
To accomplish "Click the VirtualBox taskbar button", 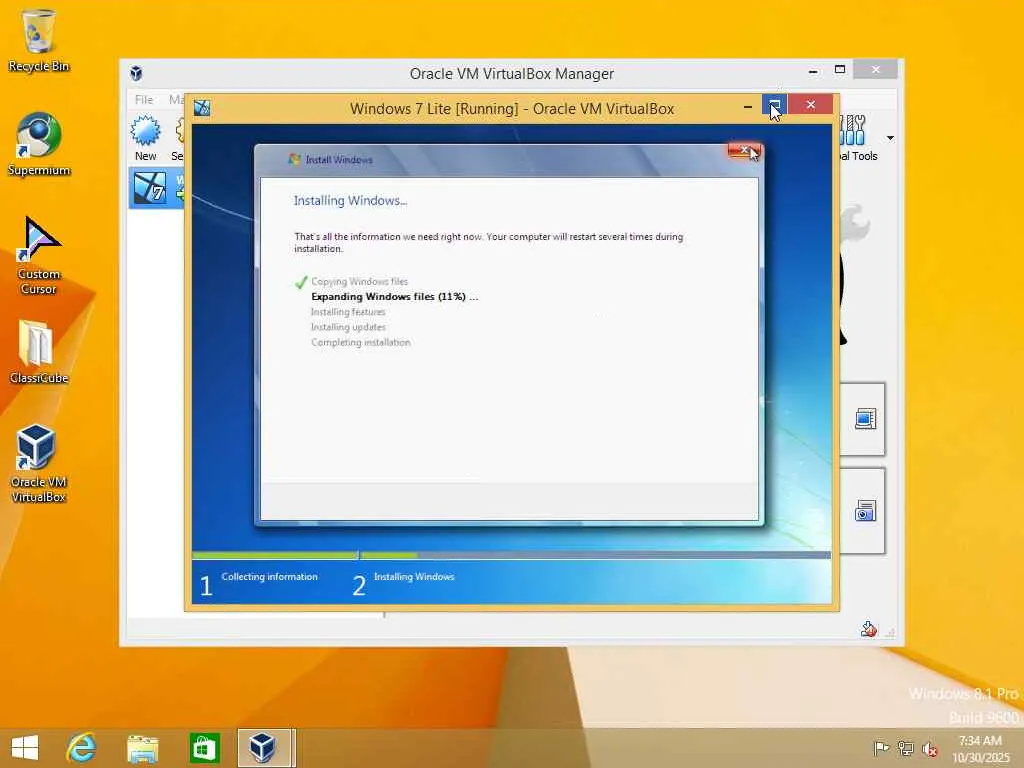I will click(263, 748).
